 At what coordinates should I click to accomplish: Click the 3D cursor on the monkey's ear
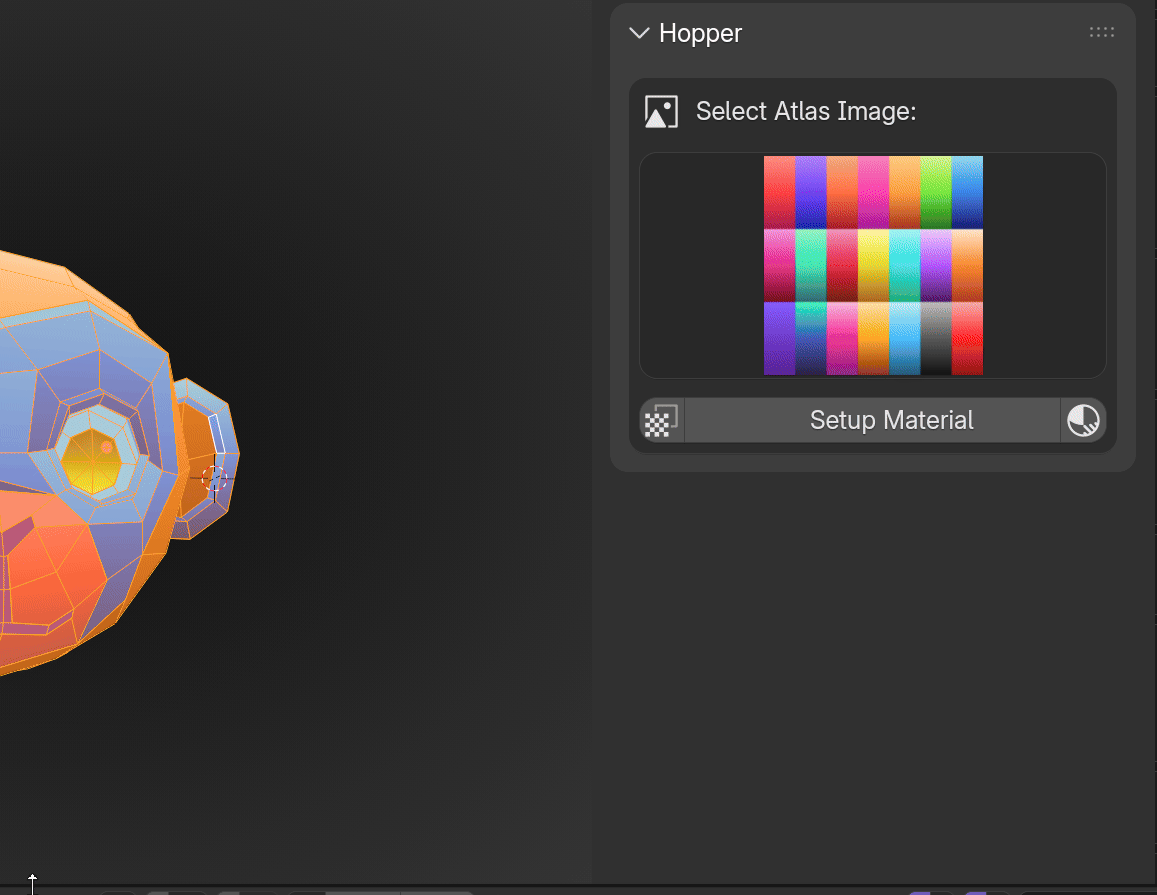[214, 478]
